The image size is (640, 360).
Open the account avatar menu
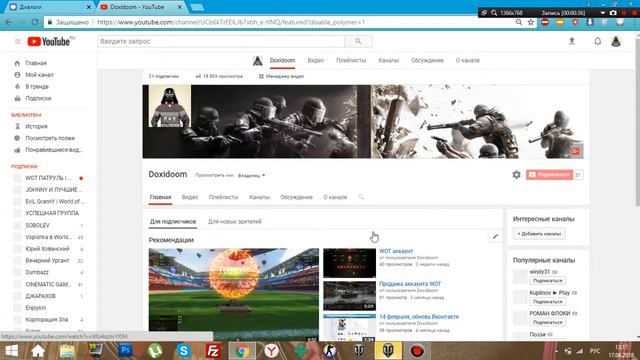(616, 41)
